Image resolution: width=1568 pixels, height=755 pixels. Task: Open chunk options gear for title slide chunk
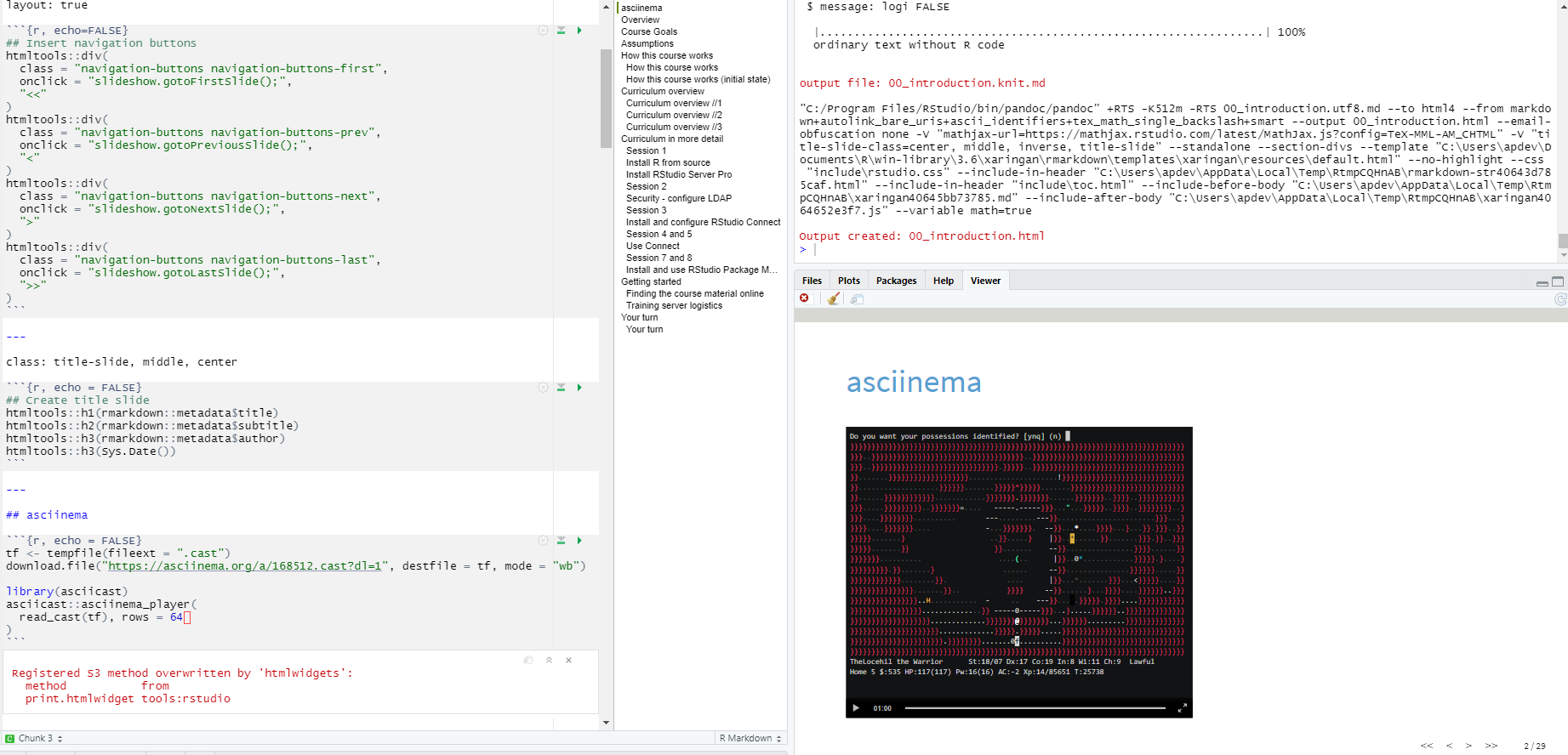coord(543,388)
